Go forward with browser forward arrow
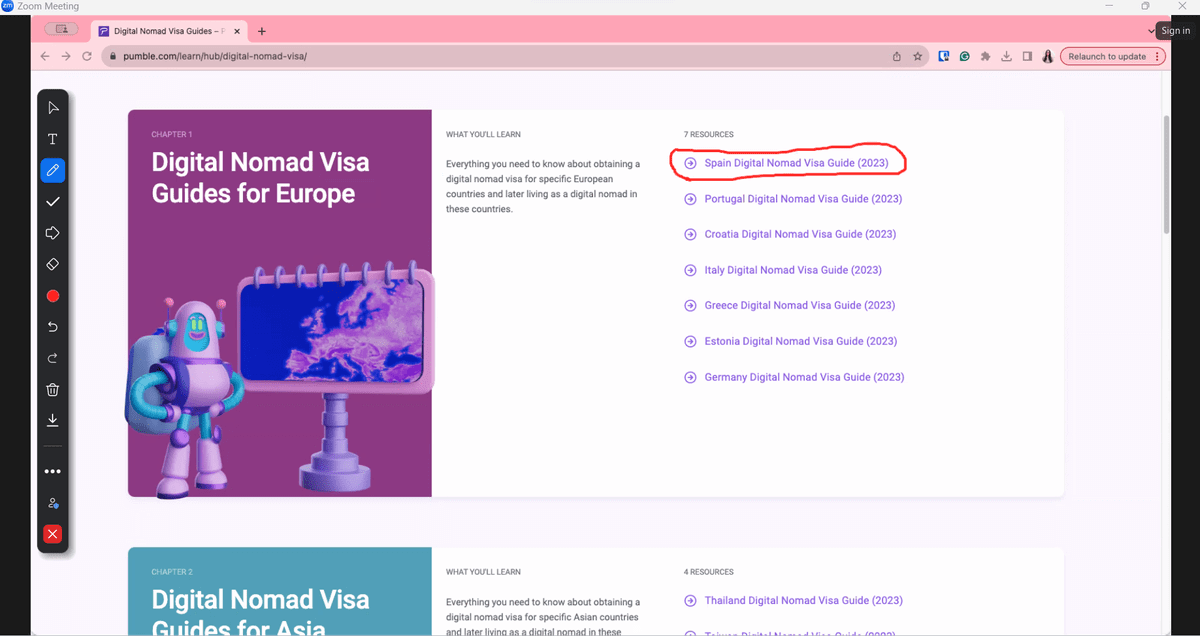1200x636 pixels. [66, 56]
